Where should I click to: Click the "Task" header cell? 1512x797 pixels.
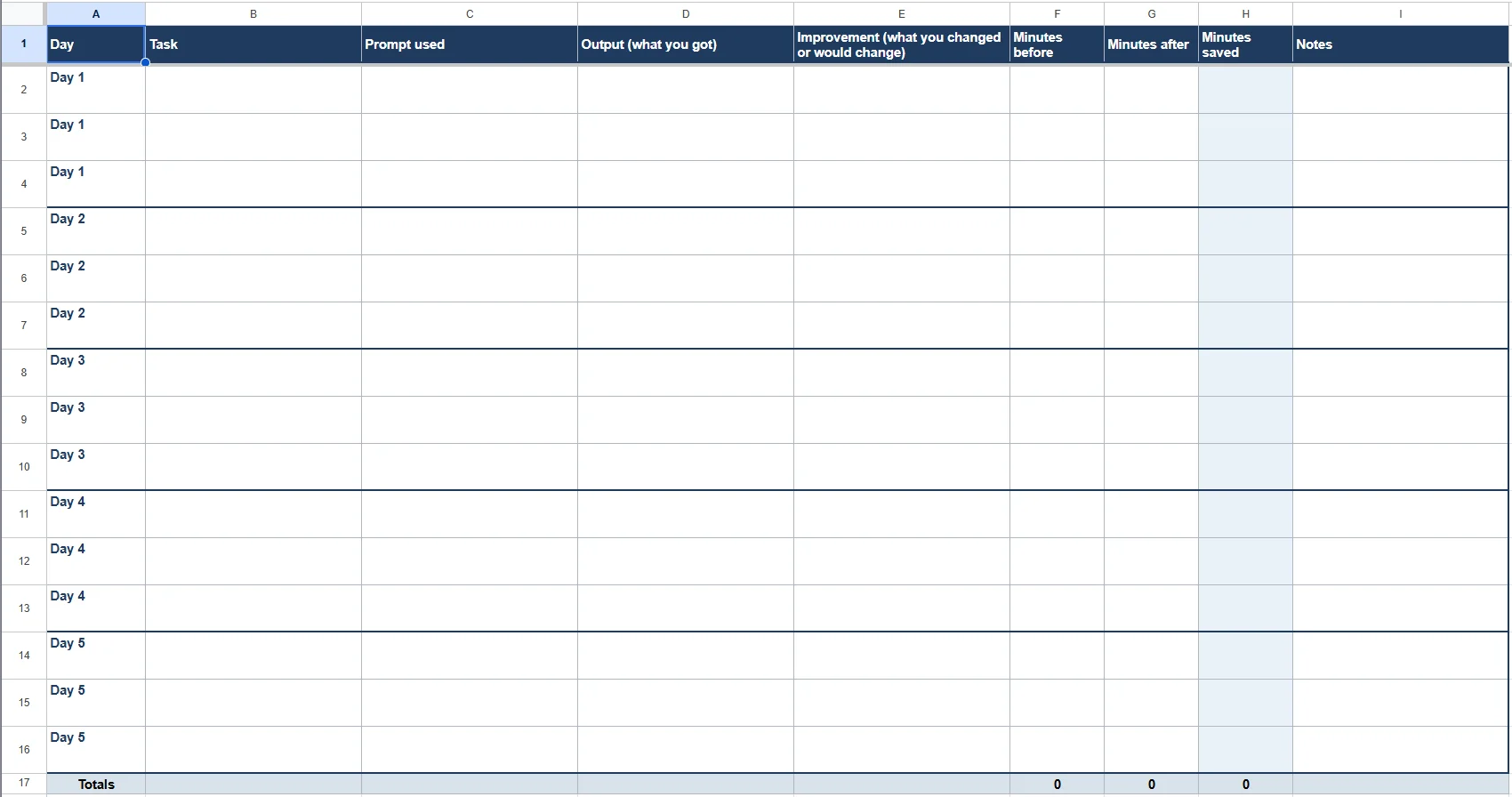pos(253,44)
